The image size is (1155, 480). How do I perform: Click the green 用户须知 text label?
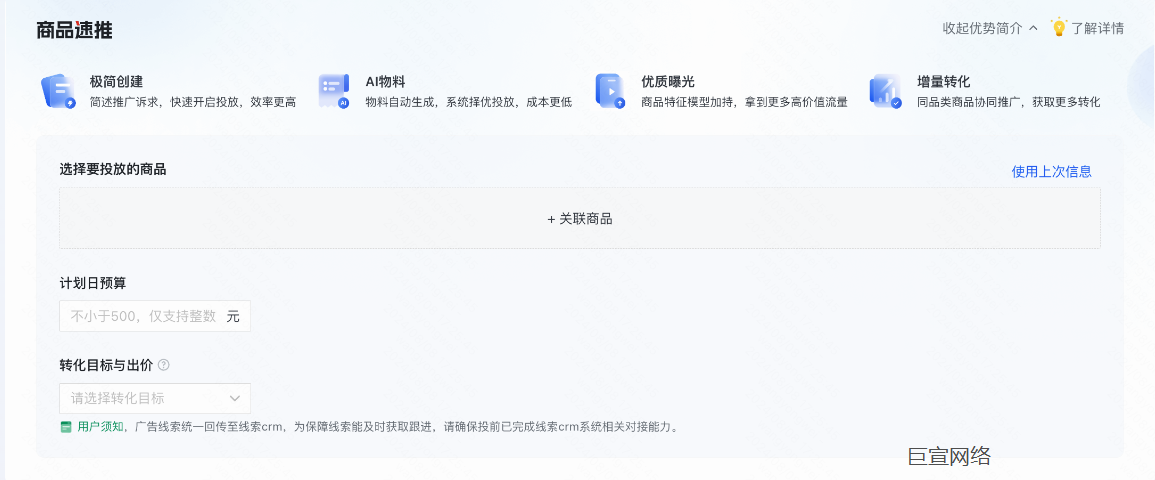100,427
